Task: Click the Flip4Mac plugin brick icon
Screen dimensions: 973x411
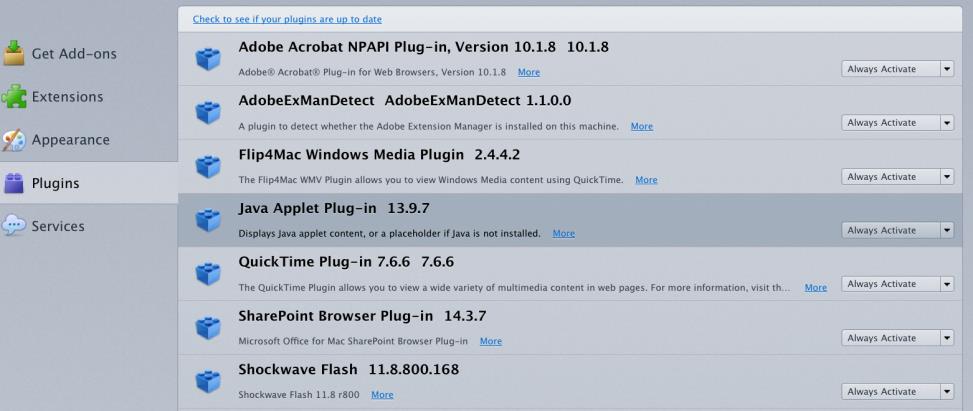Action: click(x=208, y=166)
